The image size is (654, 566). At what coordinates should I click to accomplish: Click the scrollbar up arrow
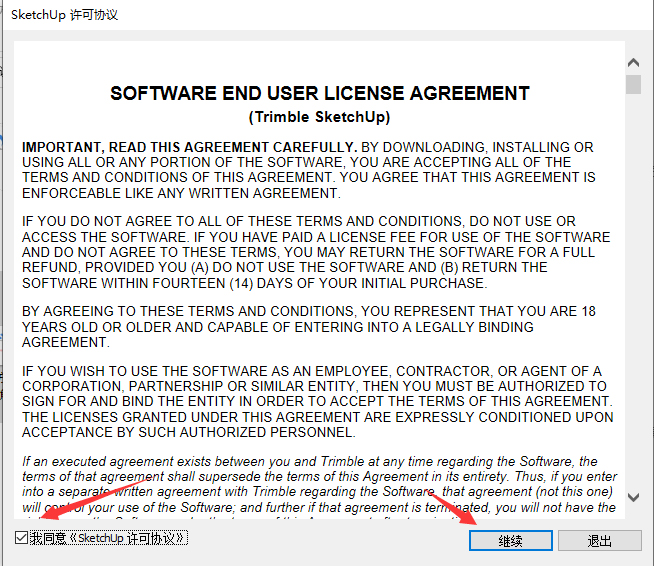click(633, 63)
